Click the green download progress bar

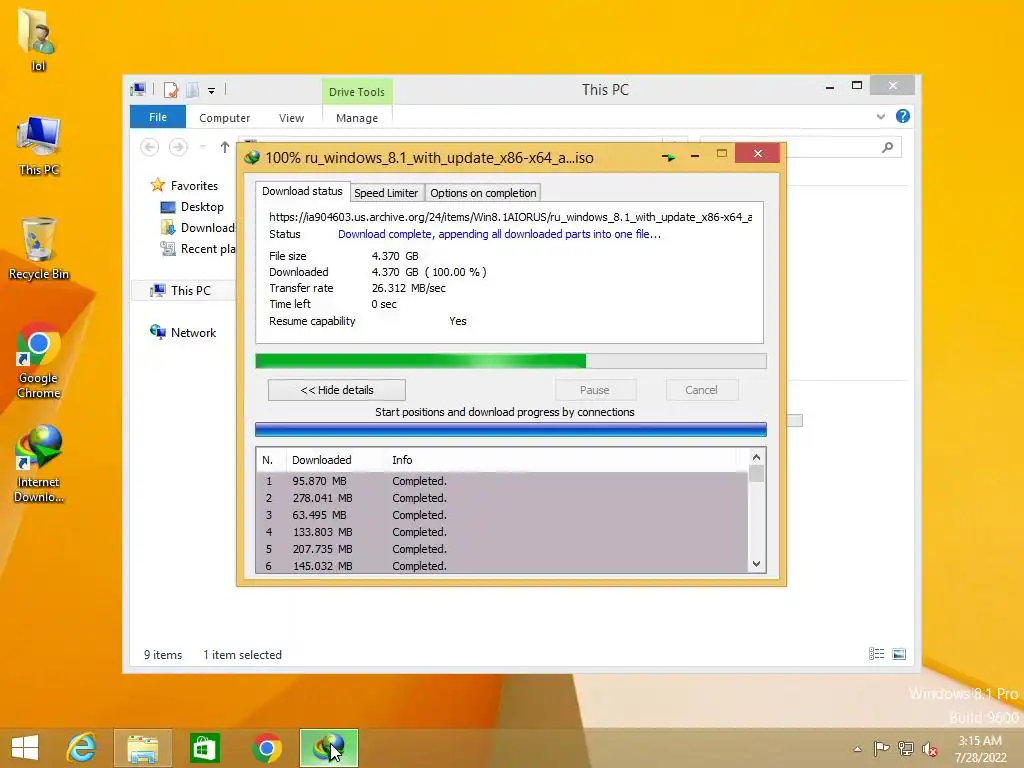(x=511, y=361)
